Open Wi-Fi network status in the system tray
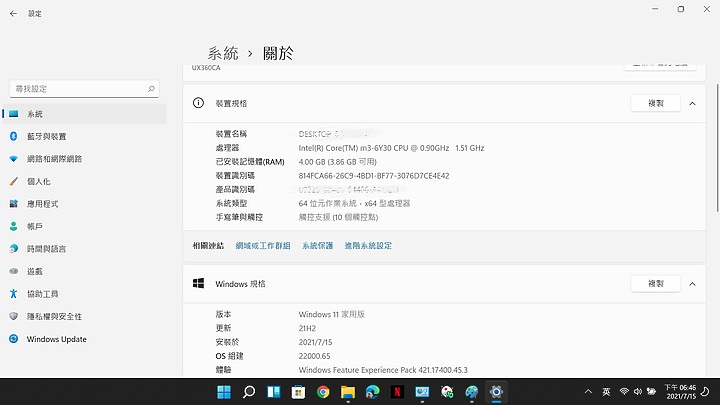Screen dimensions: 720x405 click(624, 391)
